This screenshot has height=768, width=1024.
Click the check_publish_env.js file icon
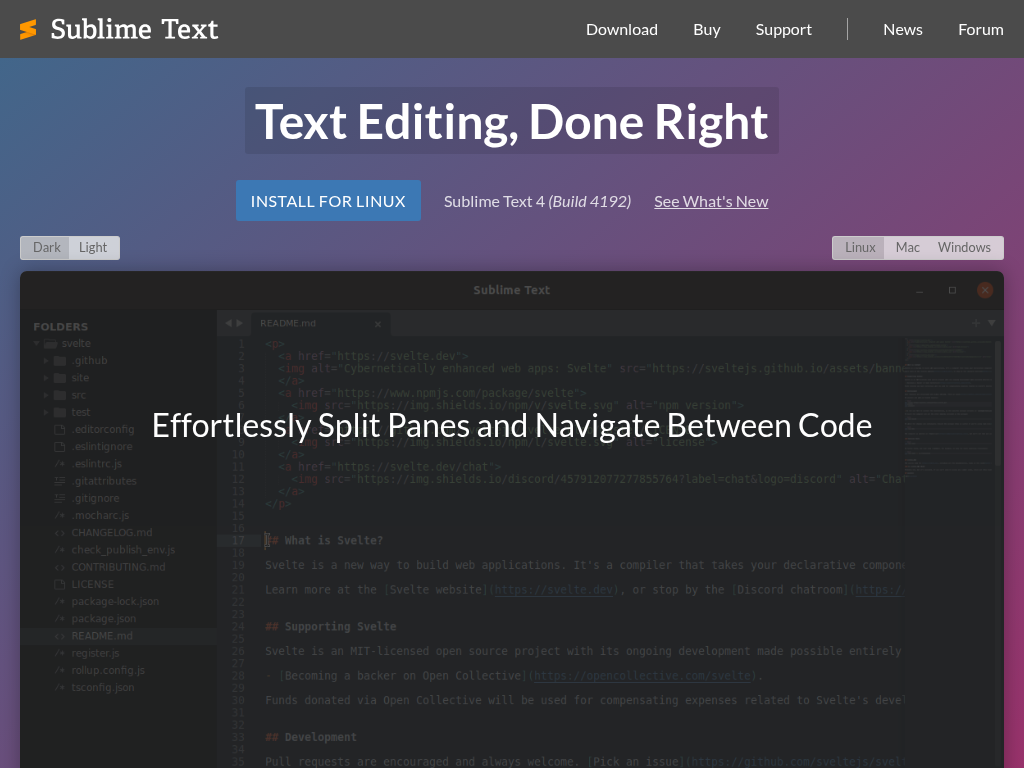(60, 550)
